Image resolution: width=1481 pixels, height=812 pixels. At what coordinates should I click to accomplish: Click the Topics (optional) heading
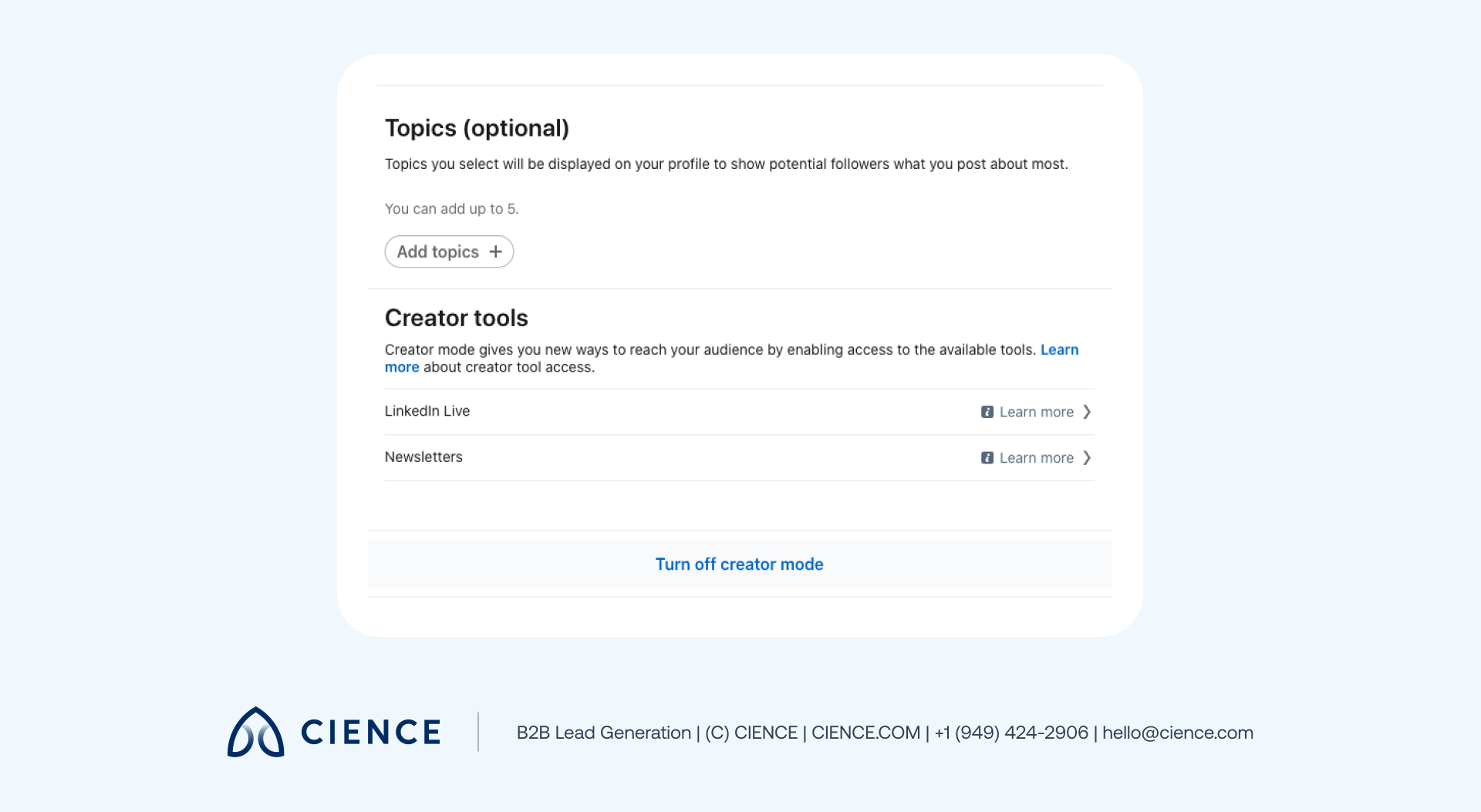[x=477, y=128]
